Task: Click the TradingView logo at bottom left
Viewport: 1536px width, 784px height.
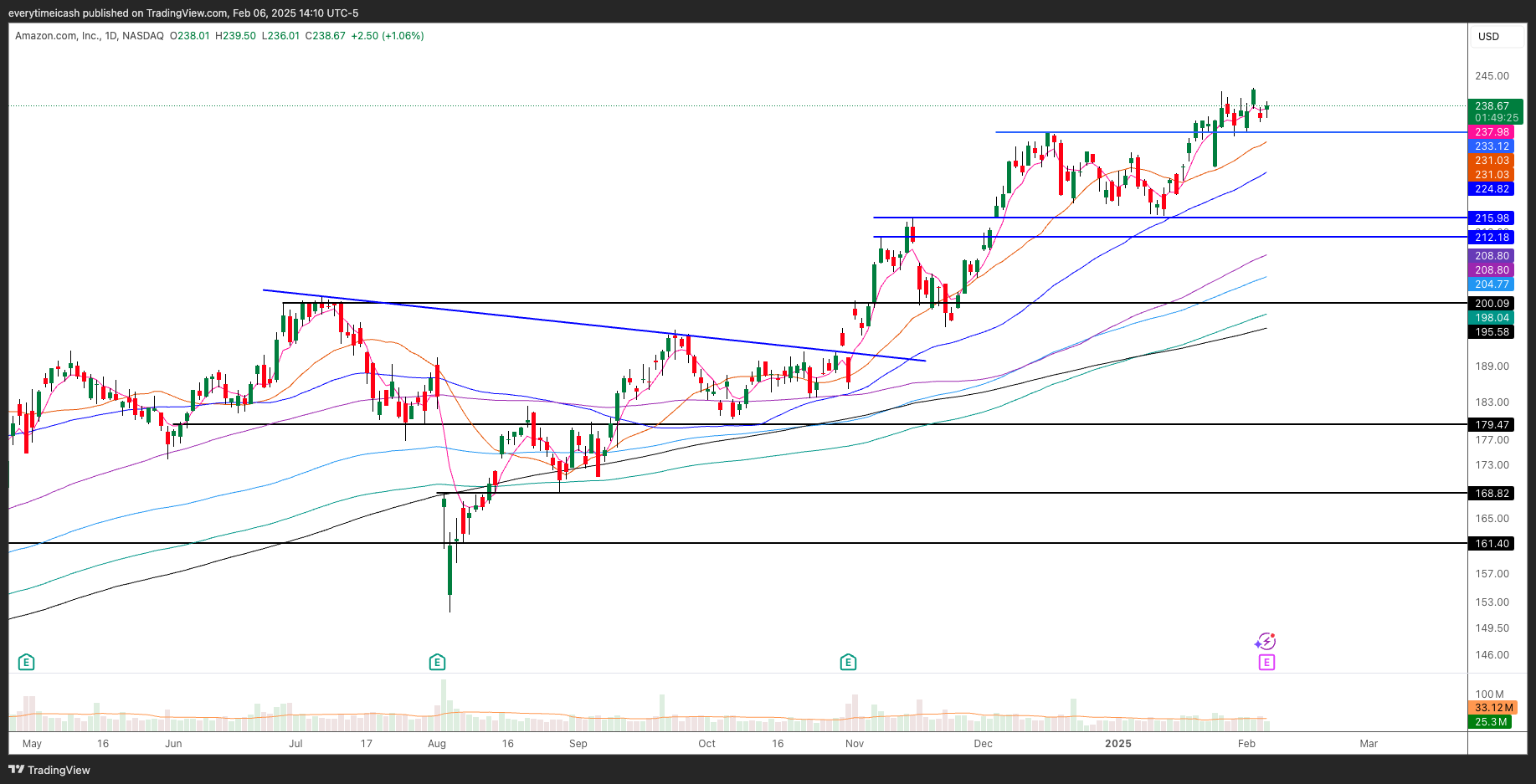Action: (x=49, y=770)
